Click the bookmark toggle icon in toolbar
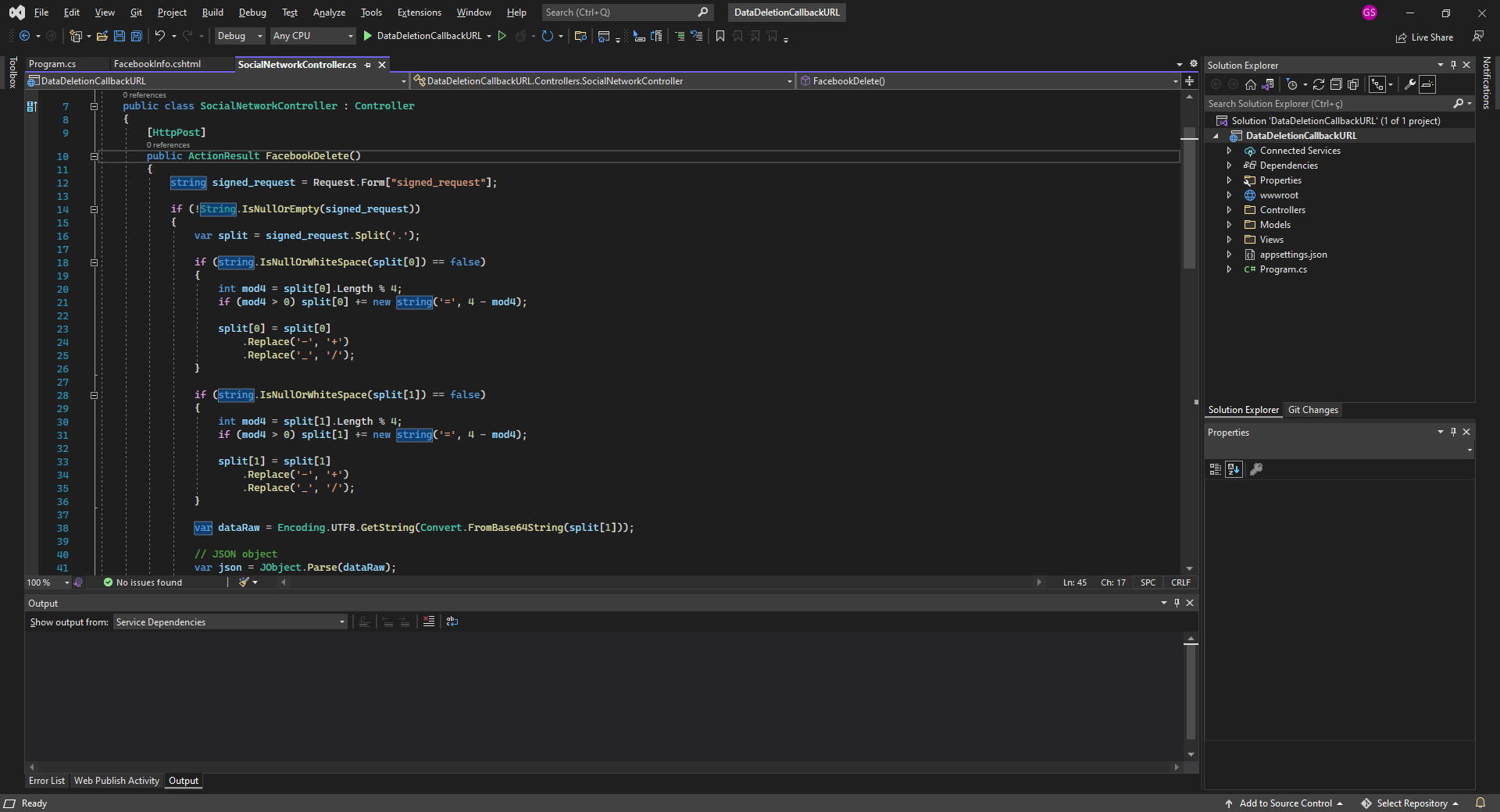1500x812 pixels. pyautogui.click(x=720, y=36)
